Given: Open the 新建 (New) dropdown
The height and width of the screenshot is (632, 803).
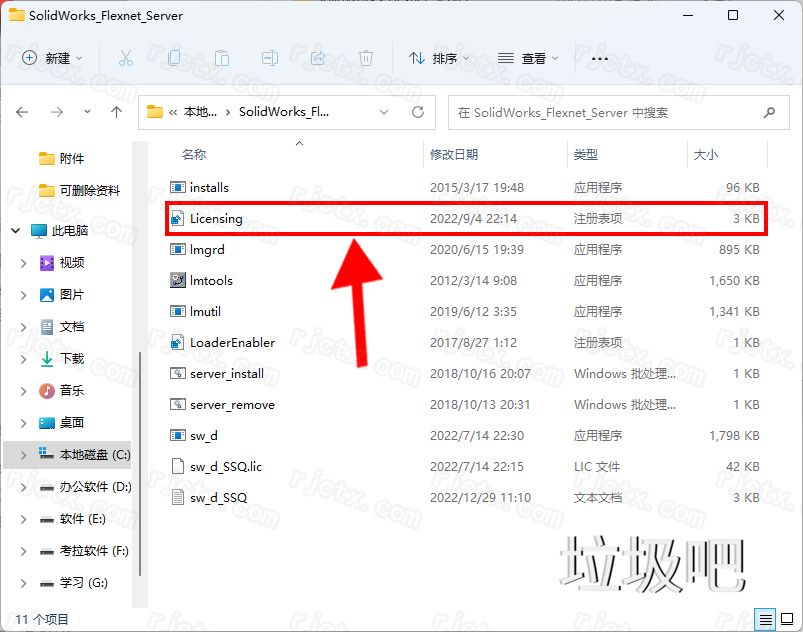Looking at the screenshot, I should point(54,59).
